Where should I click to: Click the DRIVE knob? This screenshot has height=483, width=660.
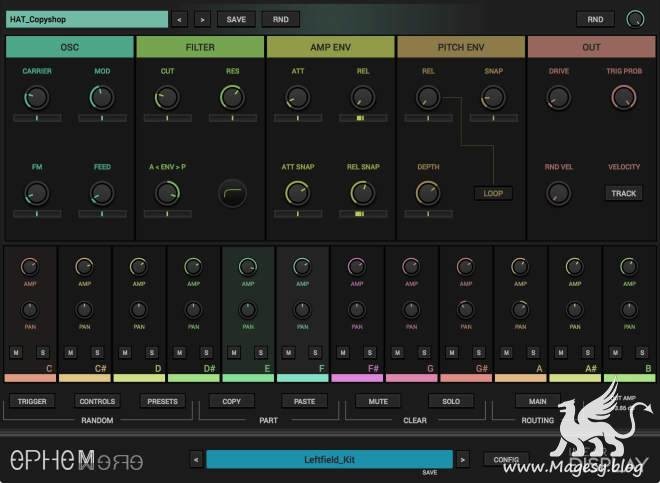(x=559, y=97)
